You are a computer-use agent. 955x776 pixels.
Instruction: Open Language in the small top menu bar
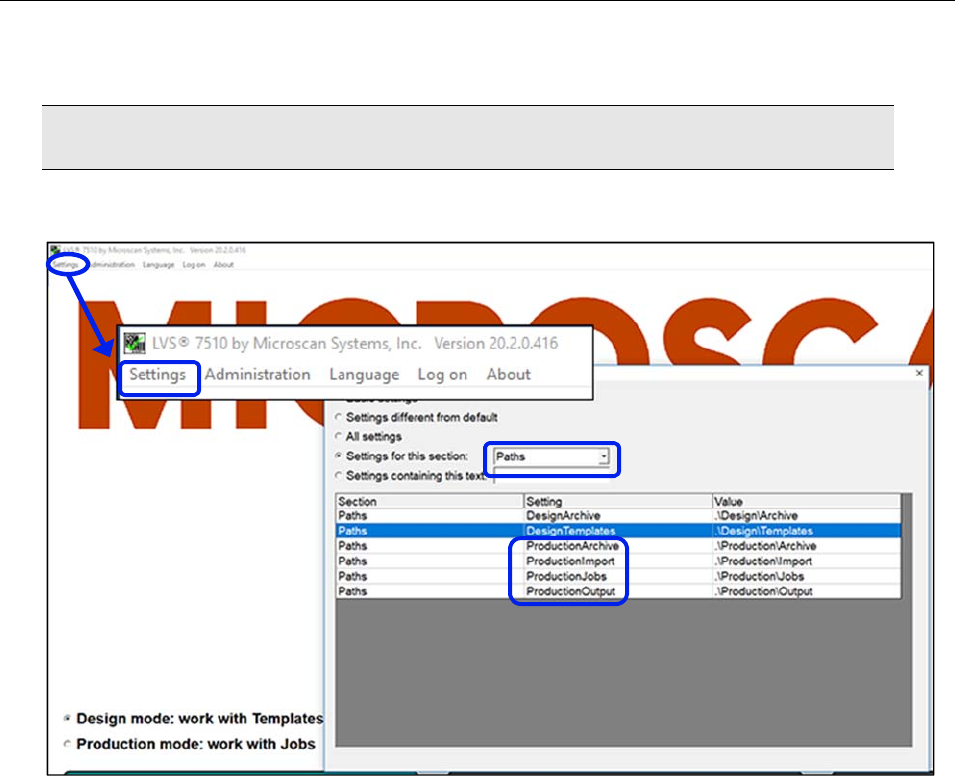158,265
